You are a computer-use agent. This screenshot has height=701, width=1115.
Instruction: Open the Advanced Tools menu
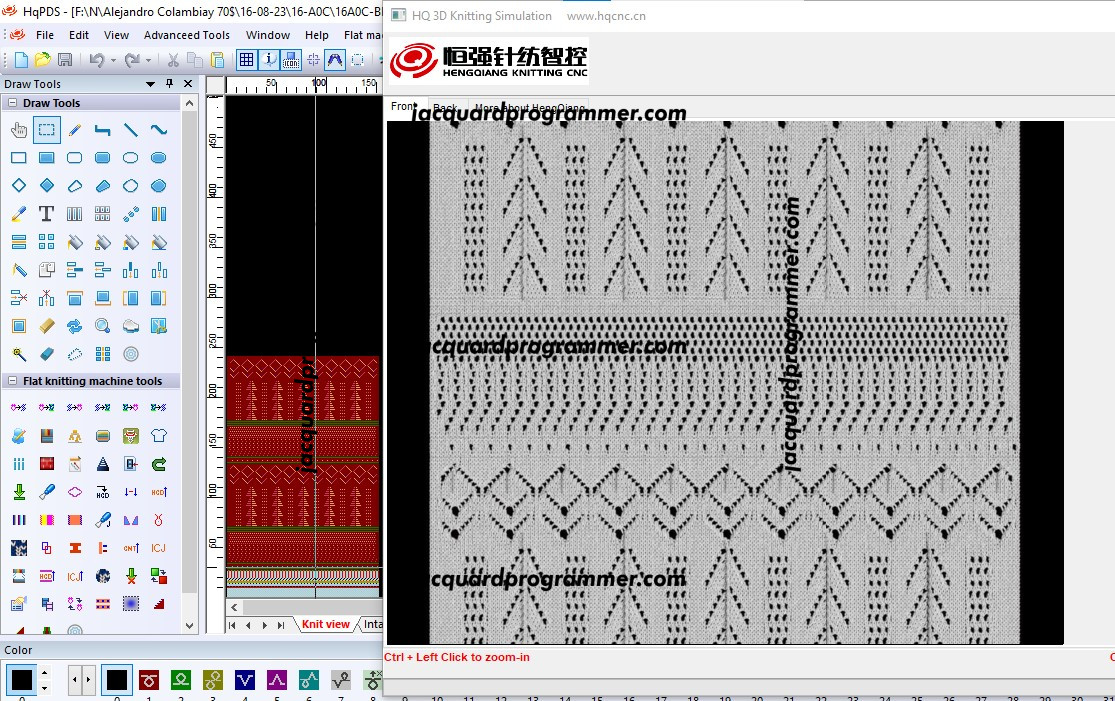[x=186, y=35]
